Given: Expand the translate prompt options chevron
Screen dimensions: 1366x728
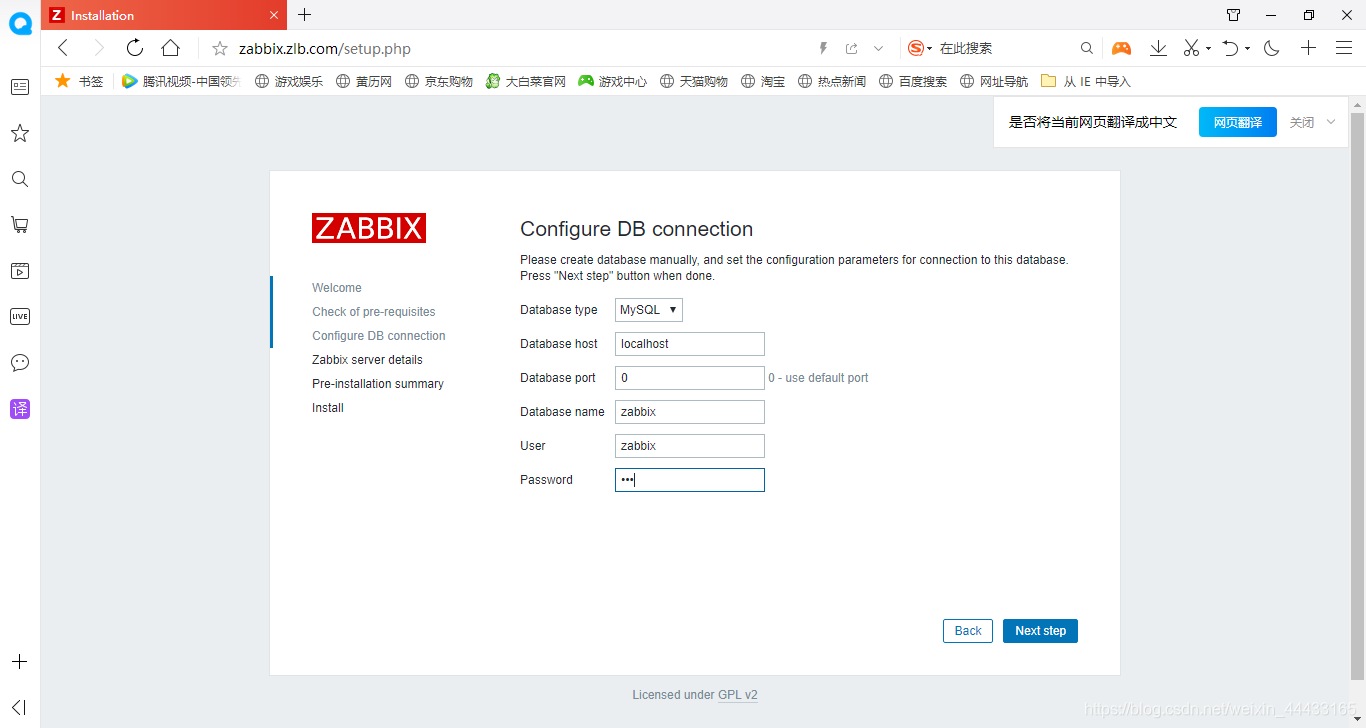Looking at the screenshot, I should (x=1331, y=122).
